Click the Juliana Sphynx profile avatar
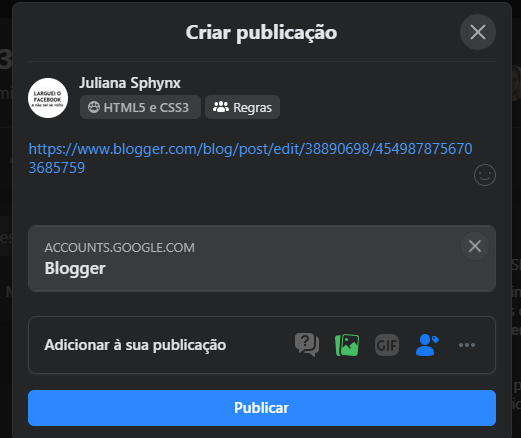This screenshot has width=521, height=438. click(48, 98)
